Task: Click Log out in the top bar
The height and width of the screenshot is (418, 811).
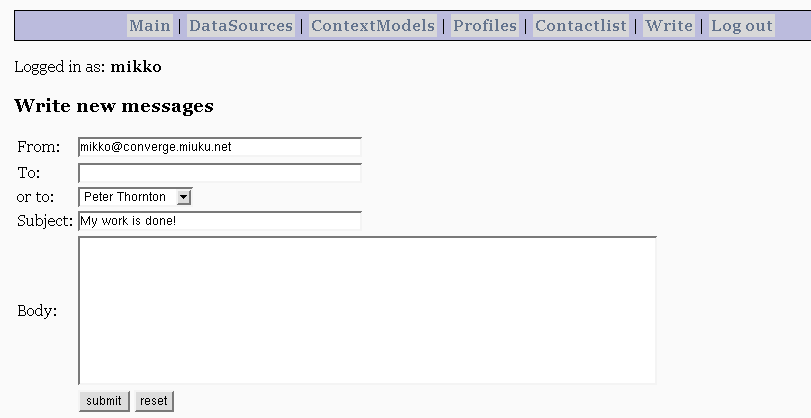Action: tap(742, 25)
